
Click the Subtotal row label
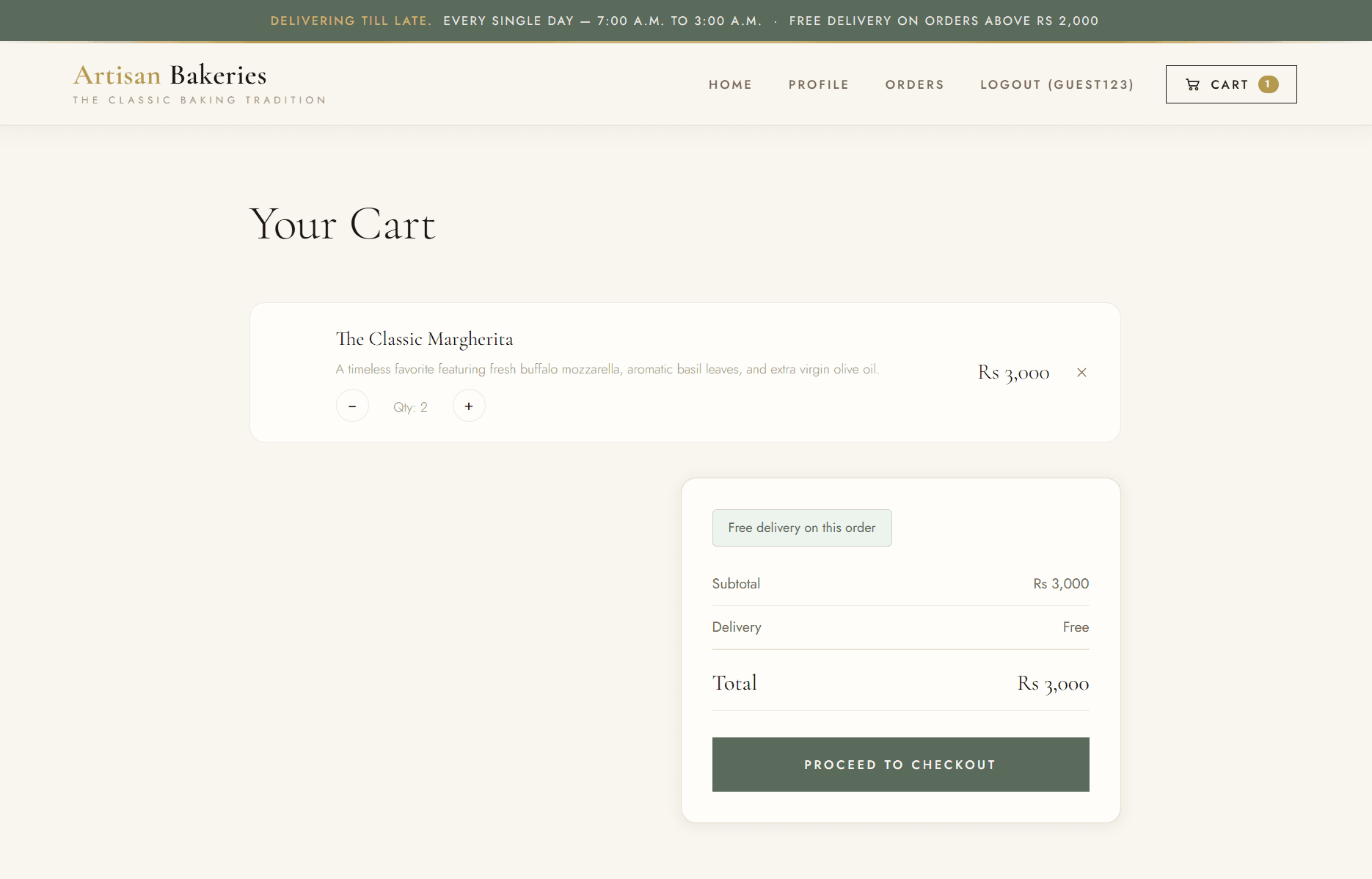736,584
